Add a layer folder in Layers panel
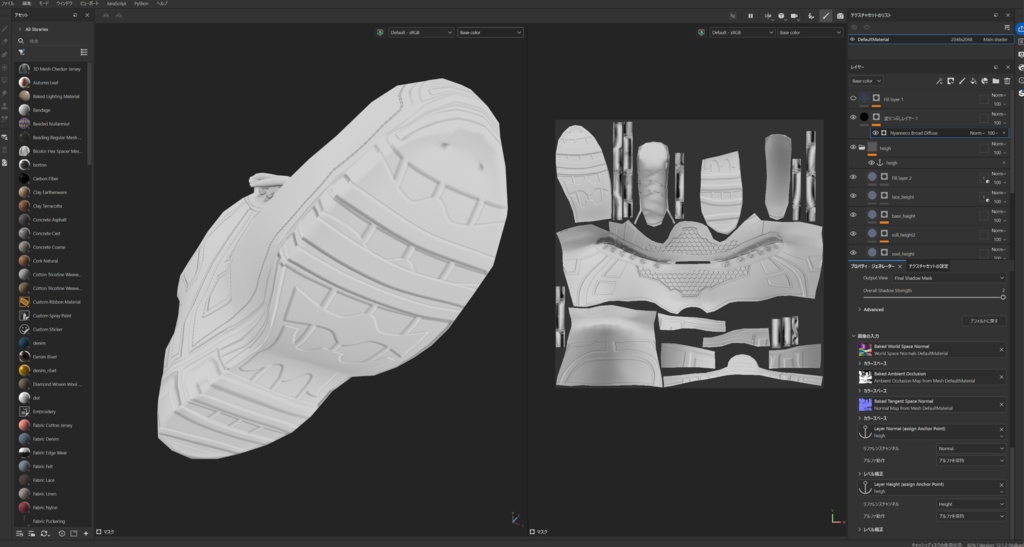This screenshot has height=547, width=1024. tap(995, 81)
